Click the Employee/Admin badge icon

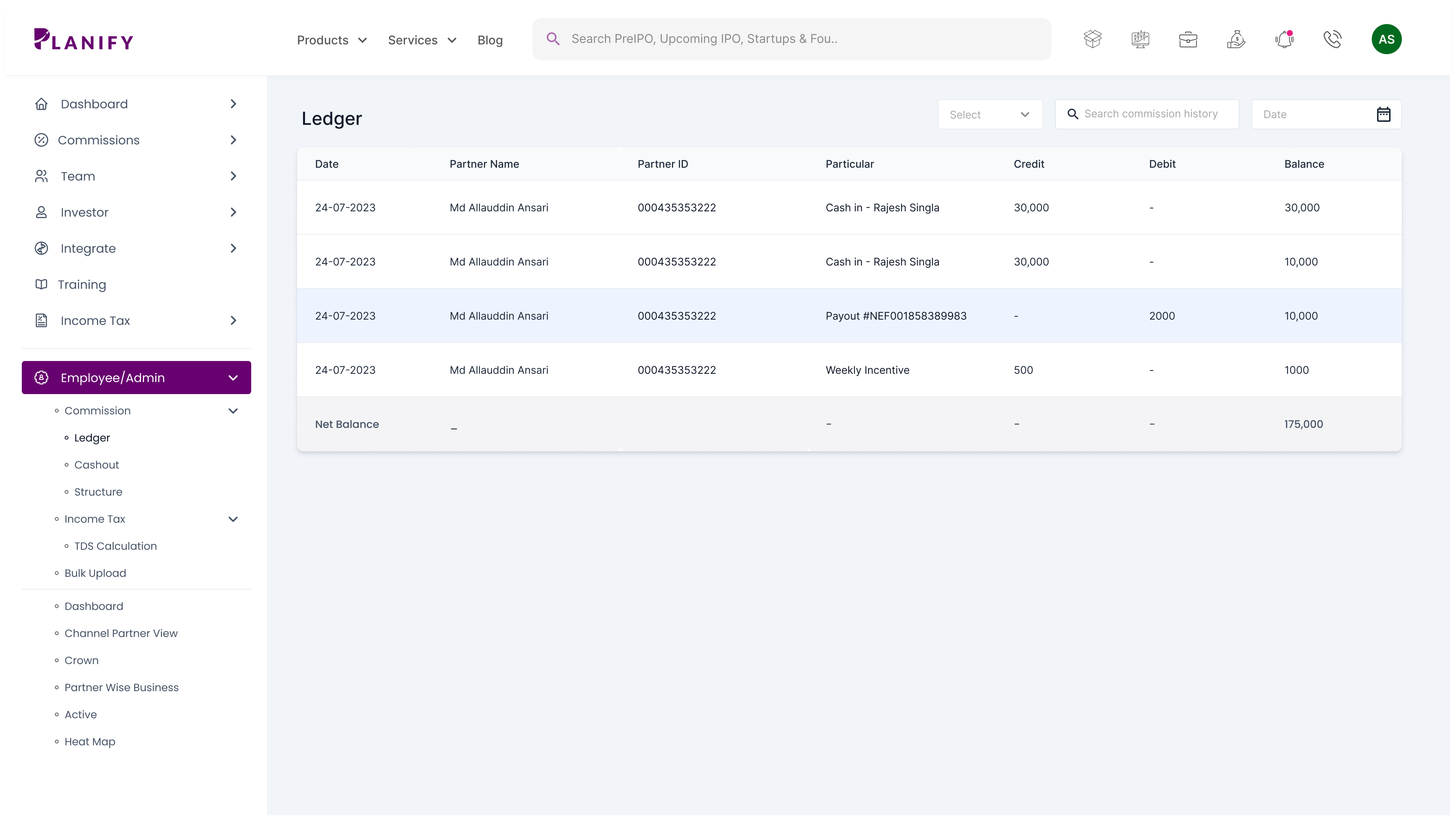[41, 378]
